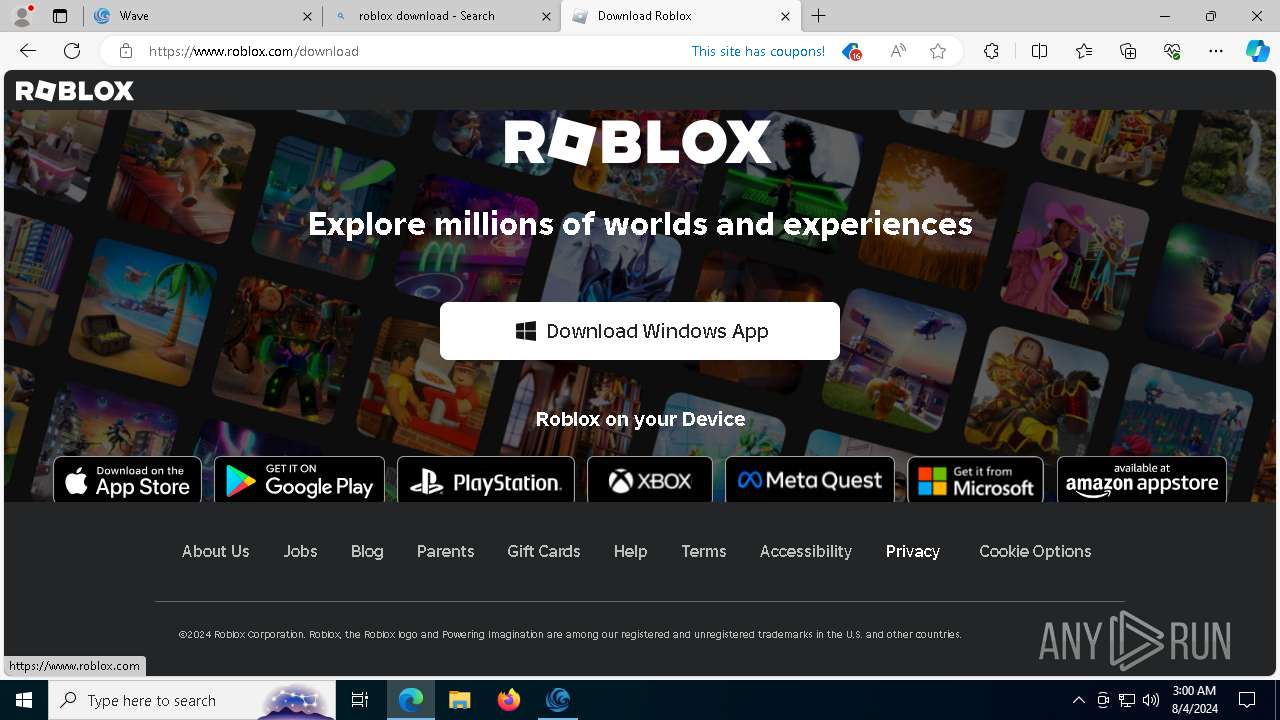Open the About Us footer link
Viewport: 1280px width, 720px height.
[x=216, y=551]
